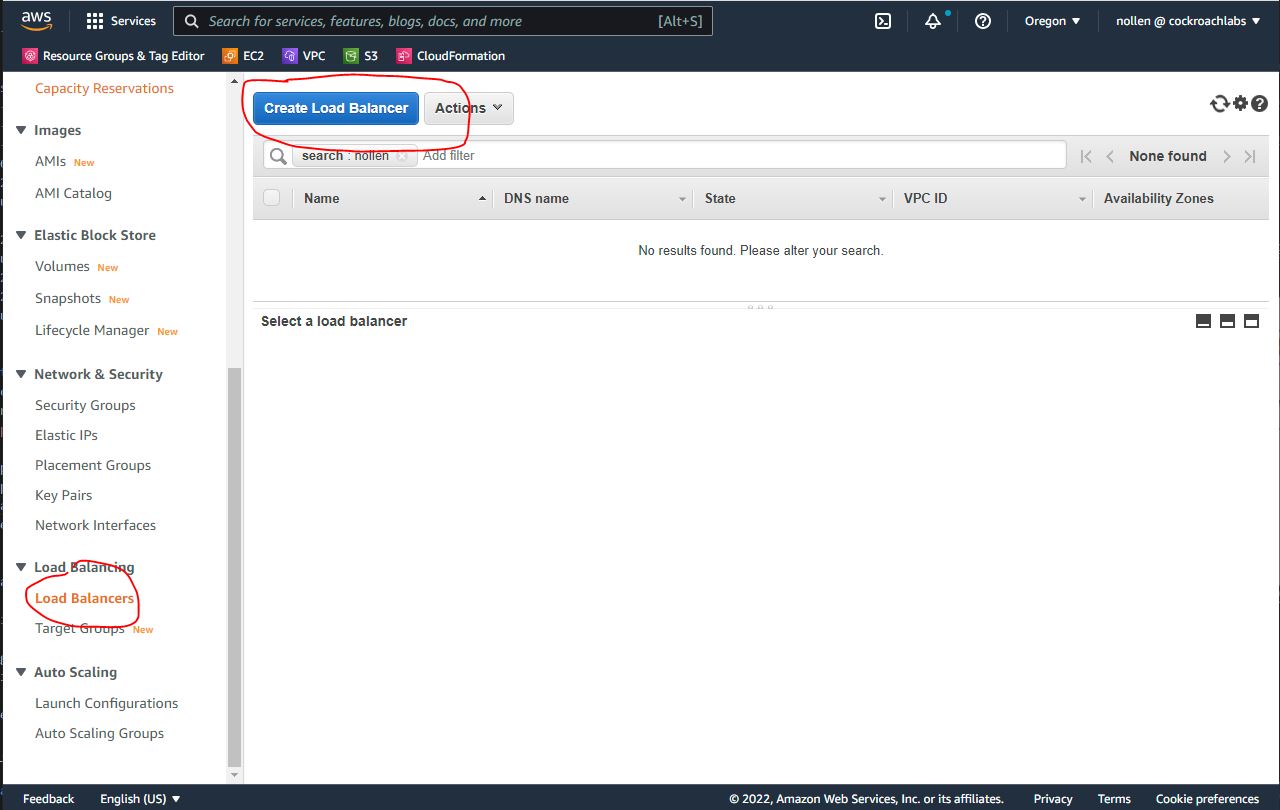
Task: Open Capacity Reservations in sidebar
Action: click(x=104, y=88)
